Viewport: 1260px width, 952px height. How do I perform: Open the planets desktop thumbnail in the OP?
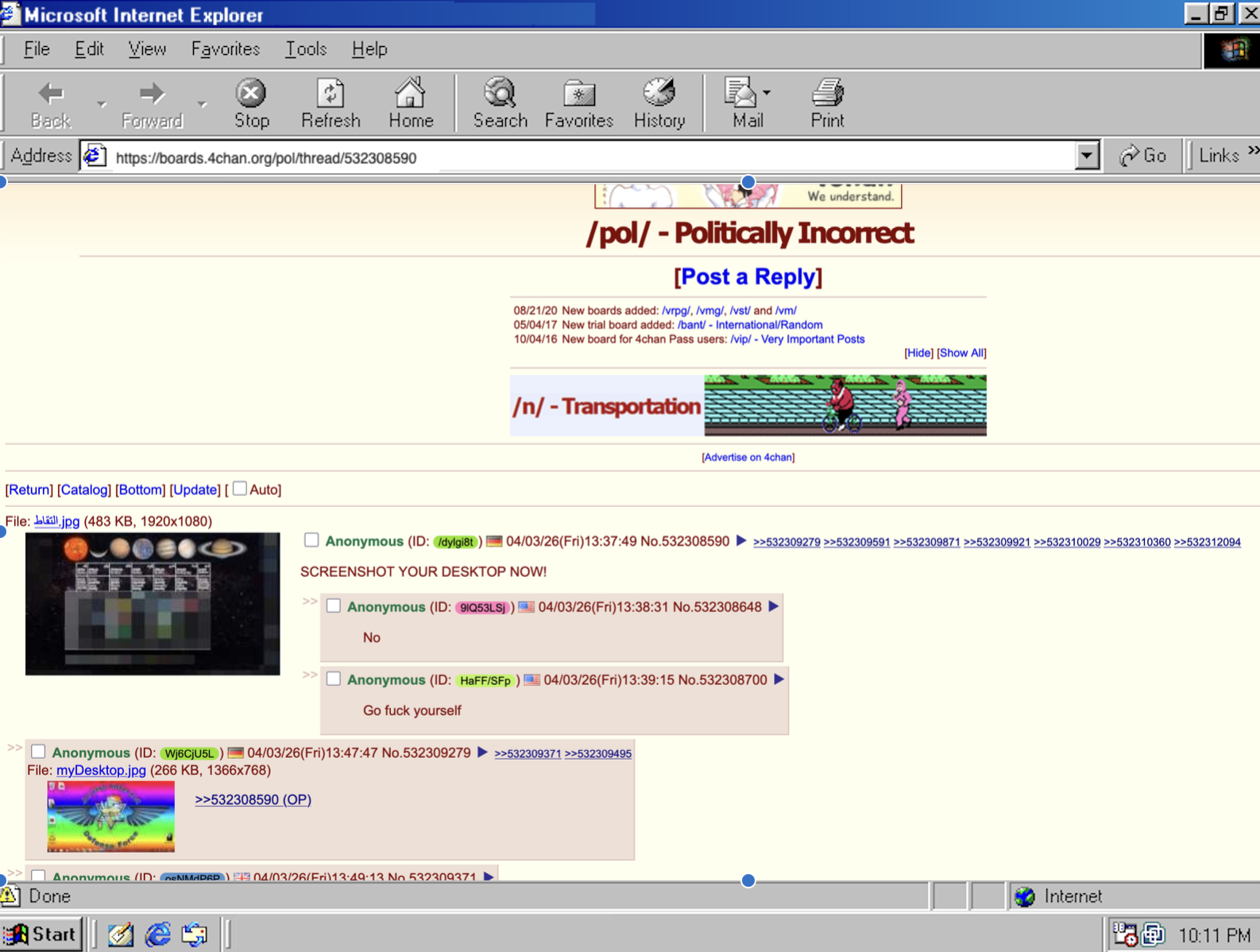click(x=153, y=604)
